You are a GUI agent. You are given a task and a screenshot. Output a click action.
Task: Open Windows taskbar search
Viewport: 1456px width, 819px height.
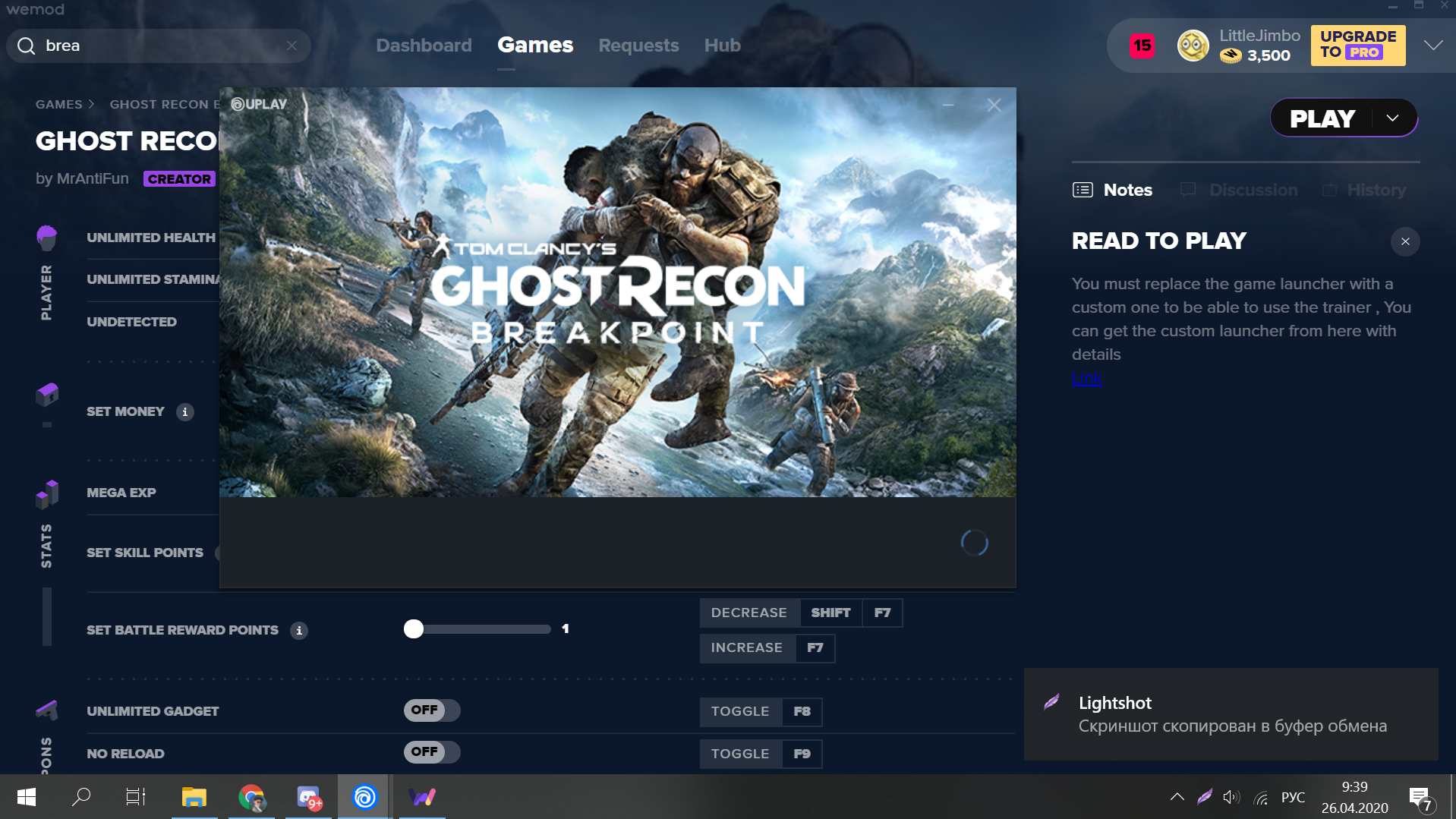pos(81,797)
